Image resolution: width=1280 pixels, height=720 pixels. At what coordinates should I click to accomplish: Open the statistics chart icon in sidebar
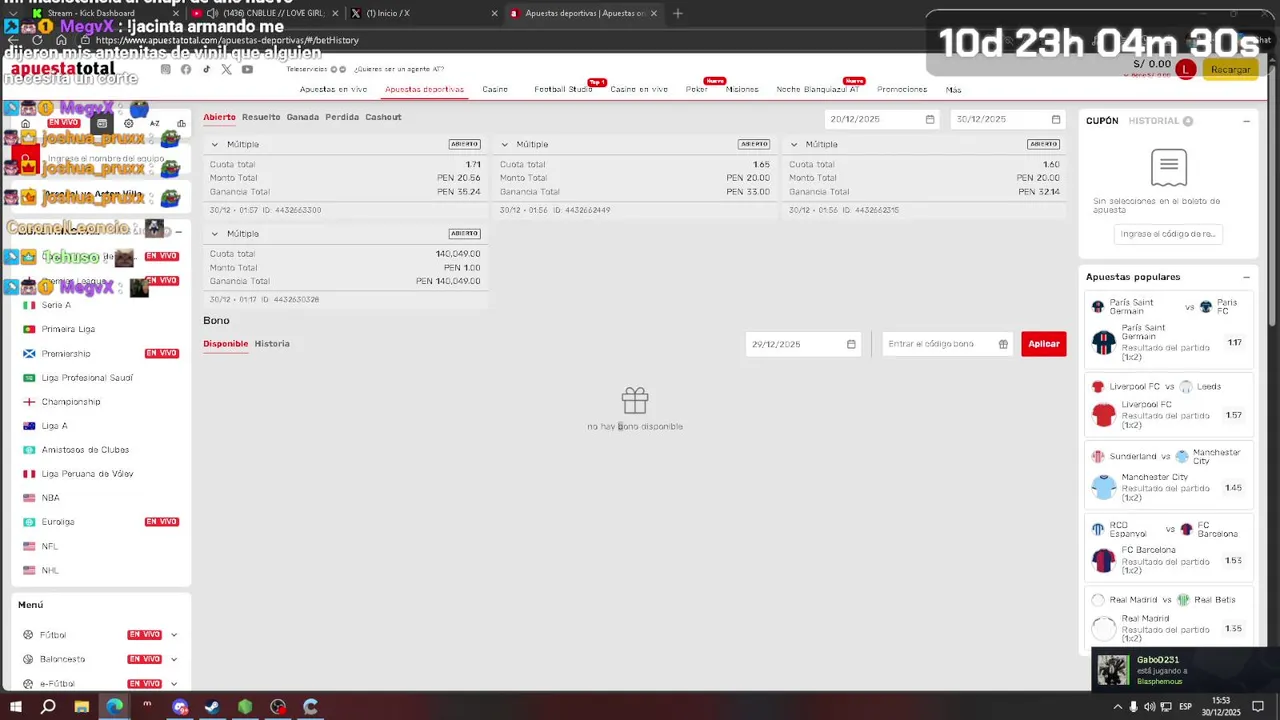coord(181,123)
